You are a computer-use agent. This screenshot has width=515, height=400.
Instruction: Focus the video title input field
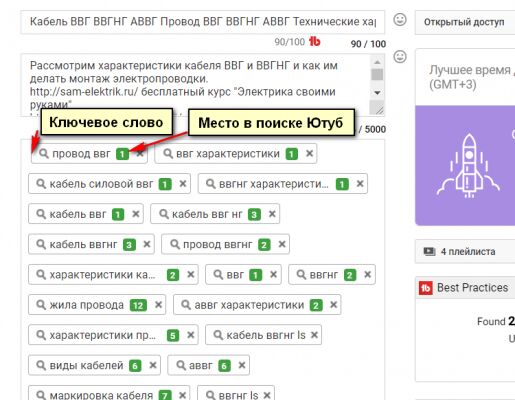tap(203, 22)
